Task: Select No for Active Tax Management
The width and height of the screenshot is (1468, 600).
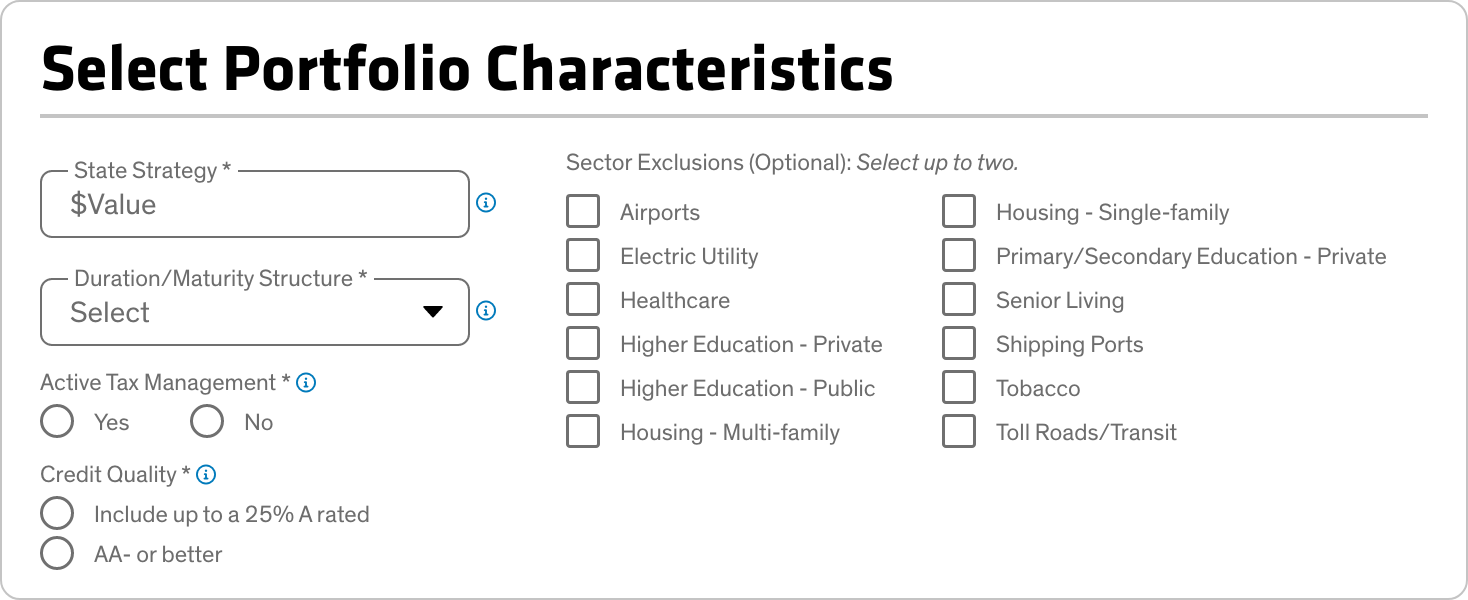Action: pos(207,422)
